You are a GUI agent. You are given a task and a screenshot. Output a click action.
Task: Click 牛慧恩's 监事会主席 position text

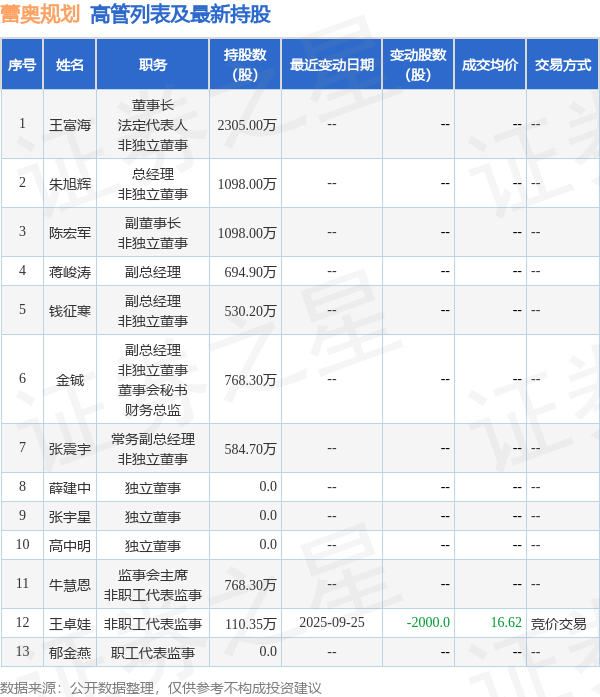[153, 575]
